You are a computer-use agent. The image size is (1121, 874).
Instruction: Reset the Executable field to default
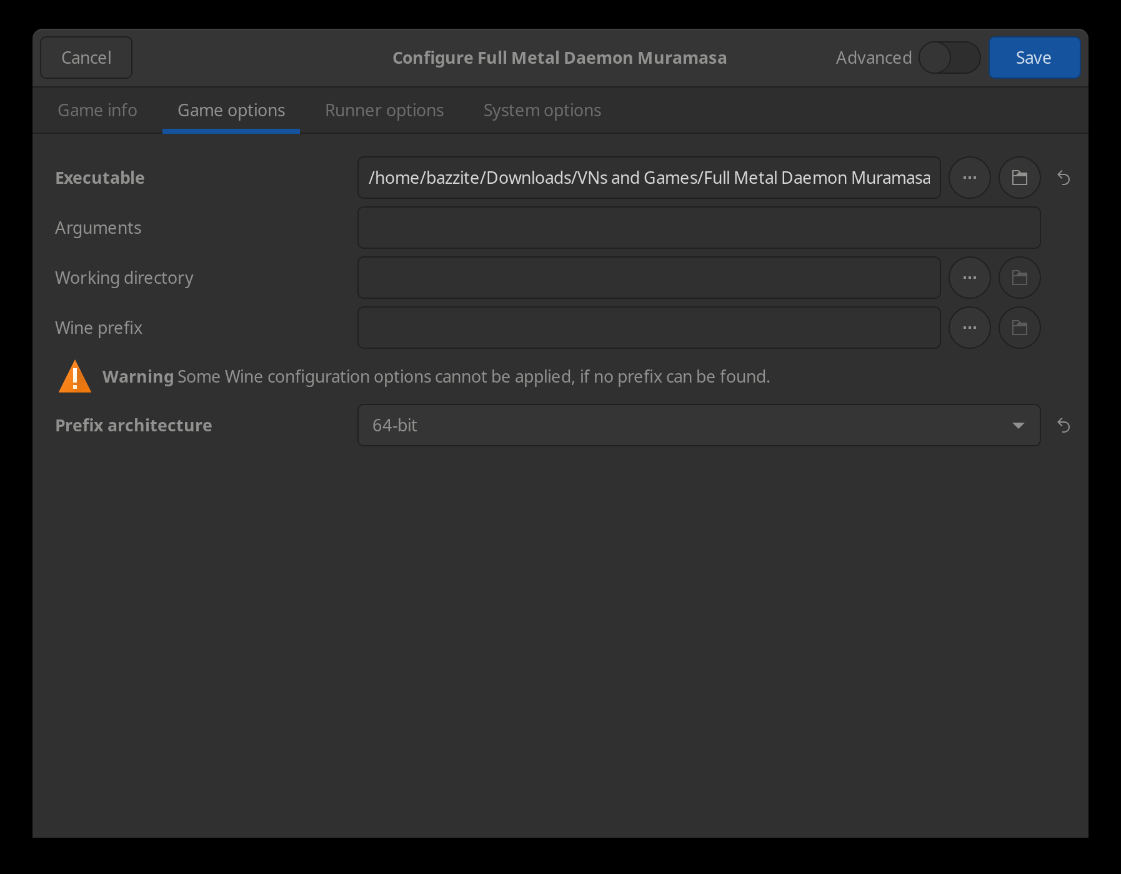pyautogui.click(x=1063, y=178)
